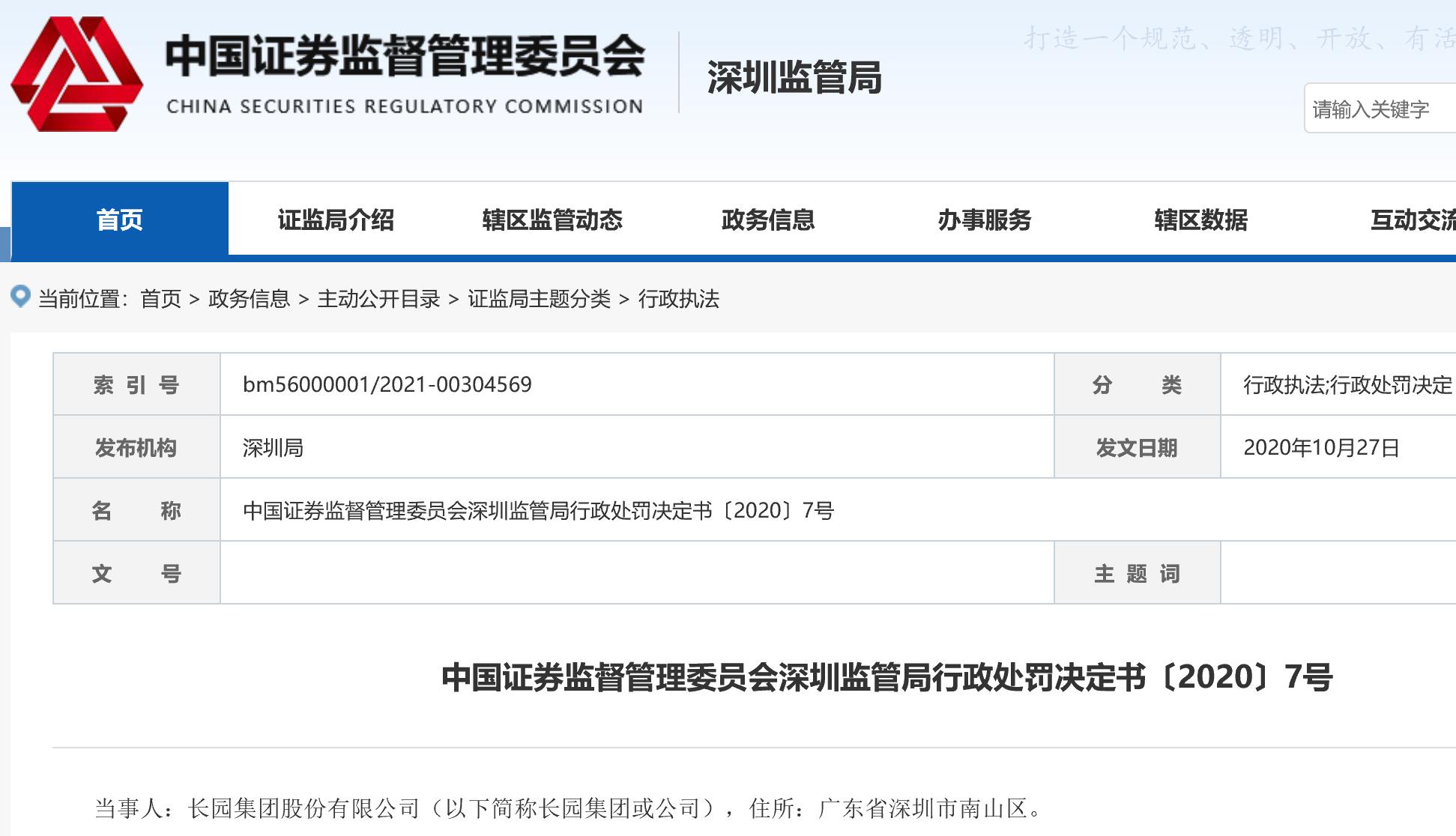The width and height of the screenshot is (1456, 836).
Task: Click the 行政执法 breadcrumb link
Action: (x=678, y=299)
